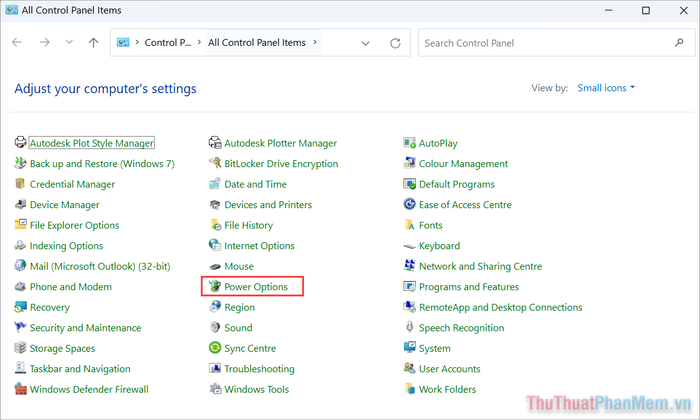The height and width of the screenshot is (420, 700).
Task: Click the Network and Sharing Centre icon
Action: (409, 266)
